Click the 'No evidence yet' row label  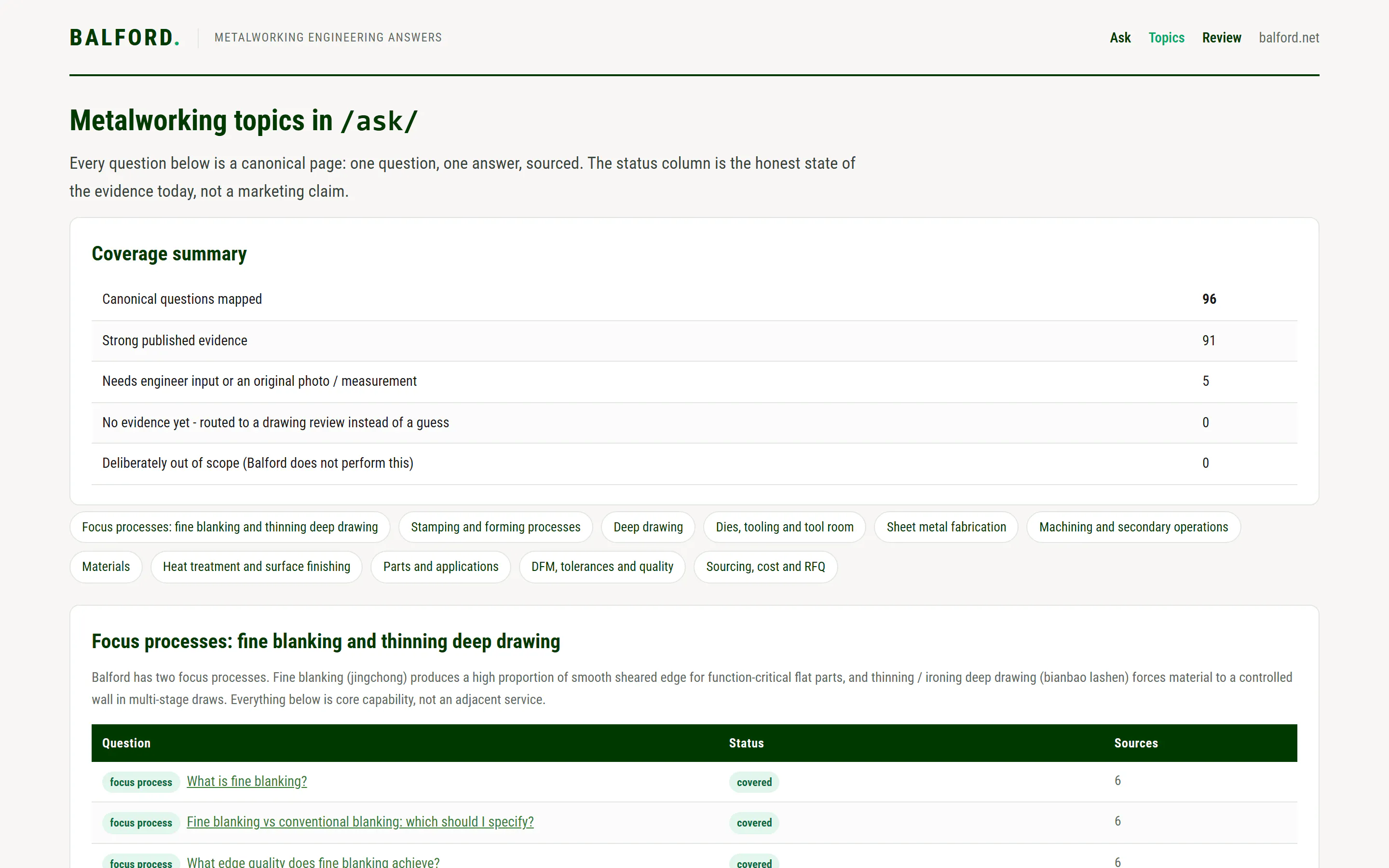[x=275, y=422]
